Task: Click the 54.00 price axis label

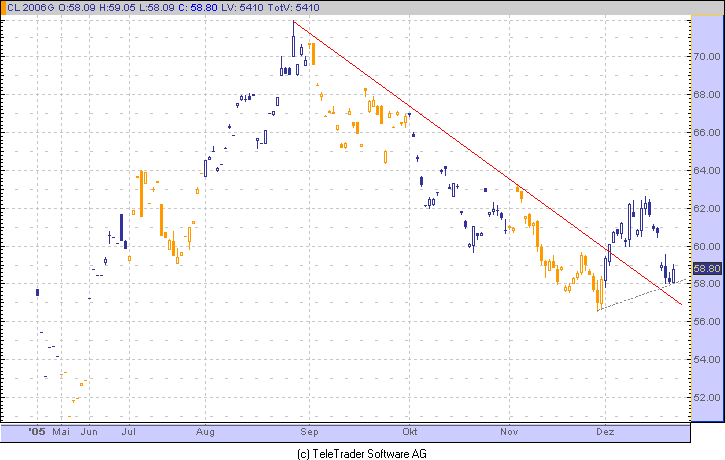Action: (707, 359)
